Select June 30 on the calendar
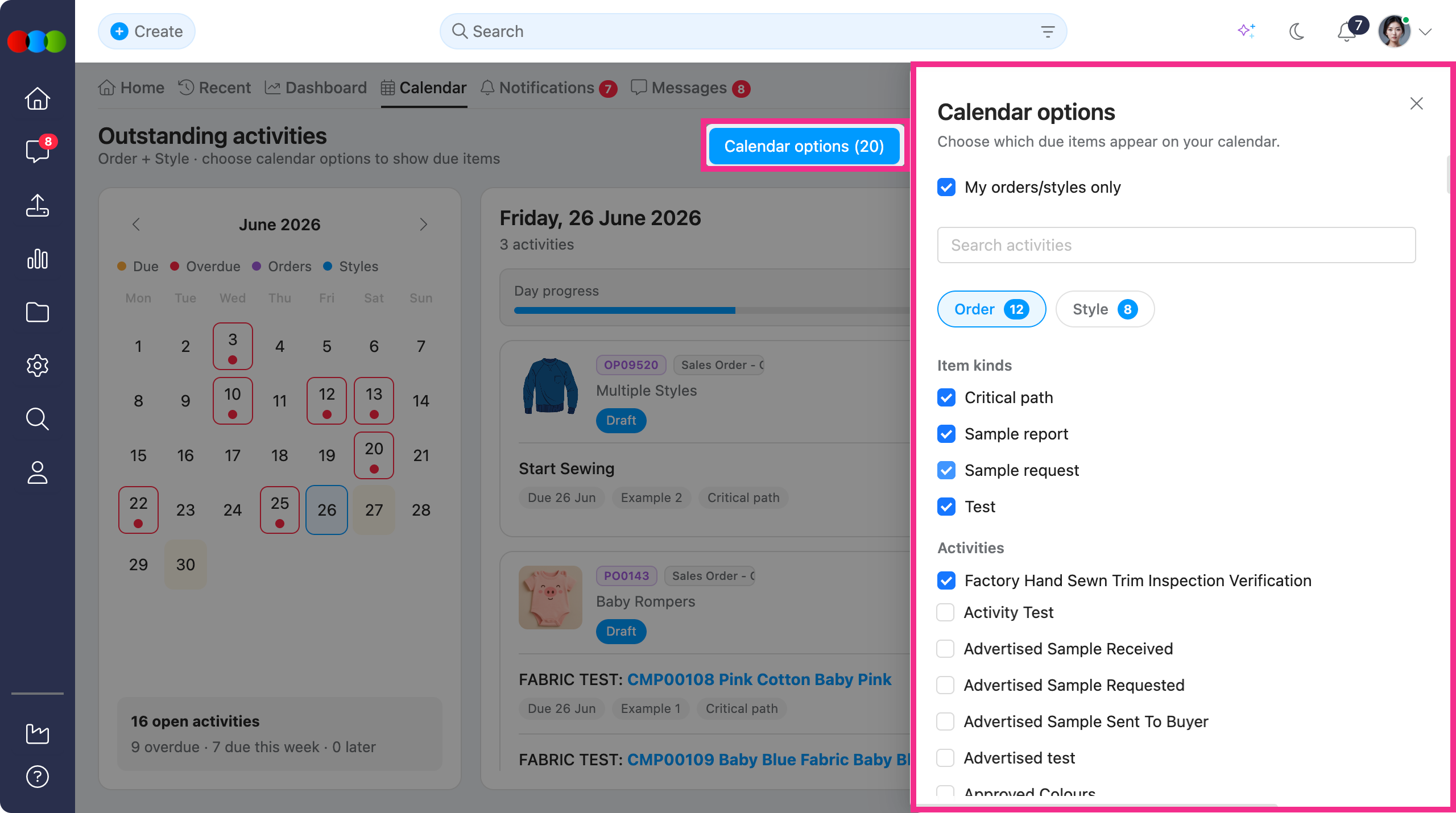1456x813 pixels. tap(185, 565)
